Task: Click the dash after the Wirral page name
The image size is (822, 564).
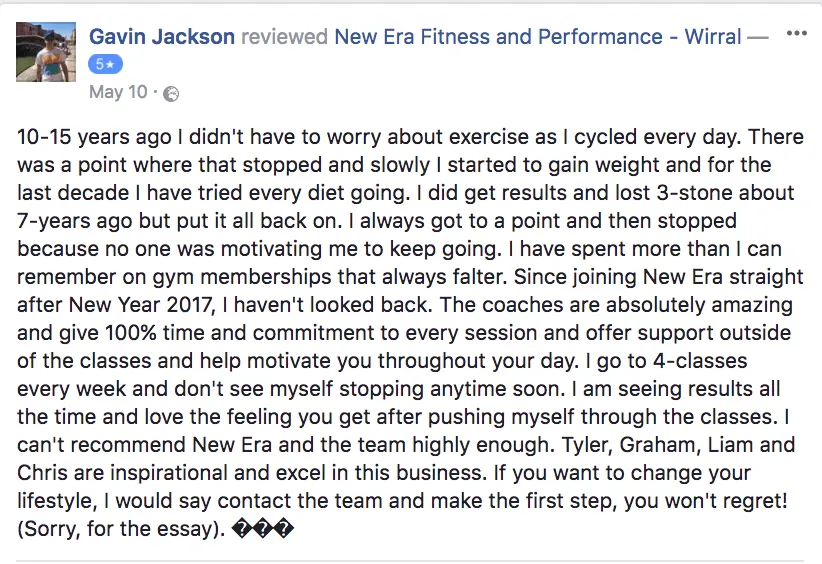Action: pyautogui.click(x=758, y=37)
